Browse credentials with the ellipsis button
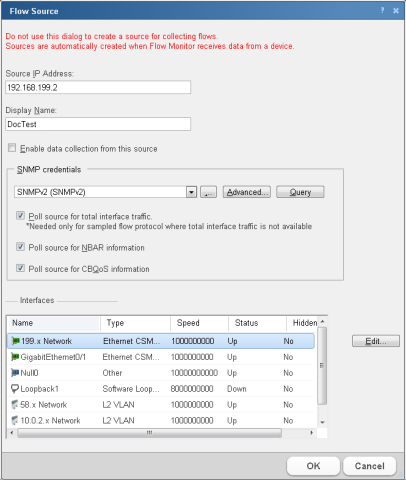 [208, 192]
